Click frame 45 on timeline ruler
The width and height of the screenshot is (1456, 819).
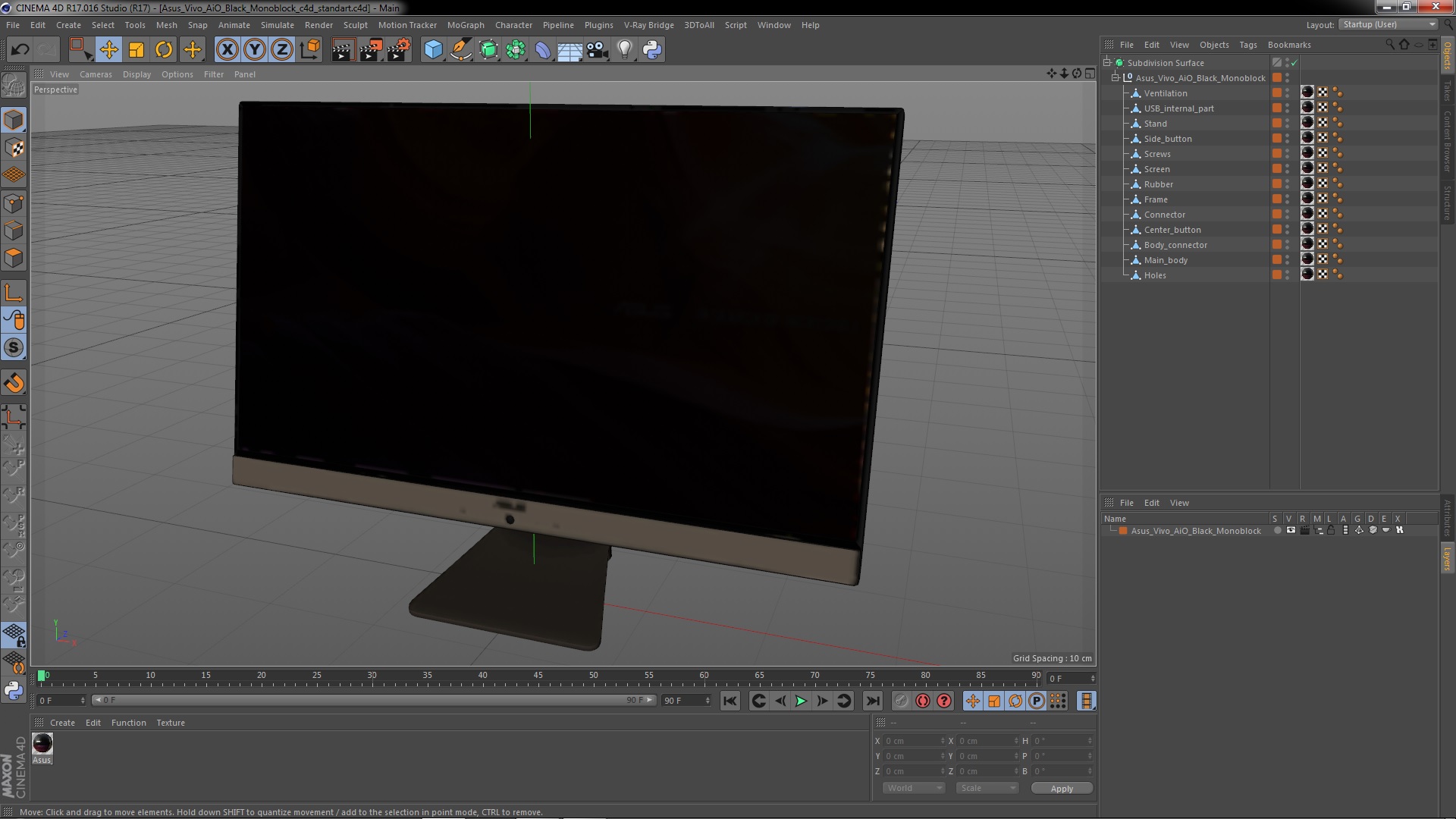[538, 676]
